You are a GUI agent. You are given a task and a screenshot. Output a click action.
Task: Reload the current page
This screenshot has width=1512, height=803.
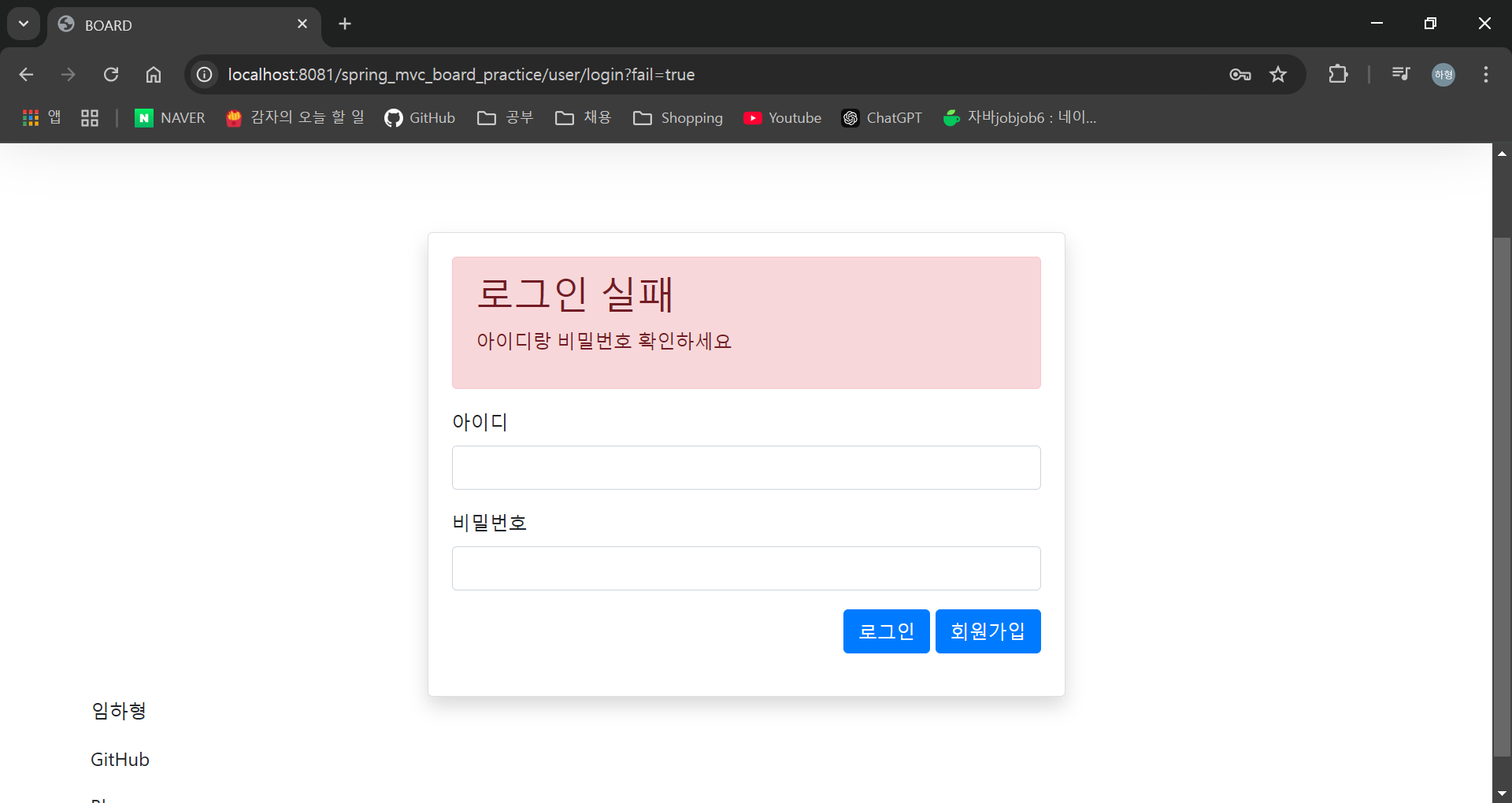(111, 75)
